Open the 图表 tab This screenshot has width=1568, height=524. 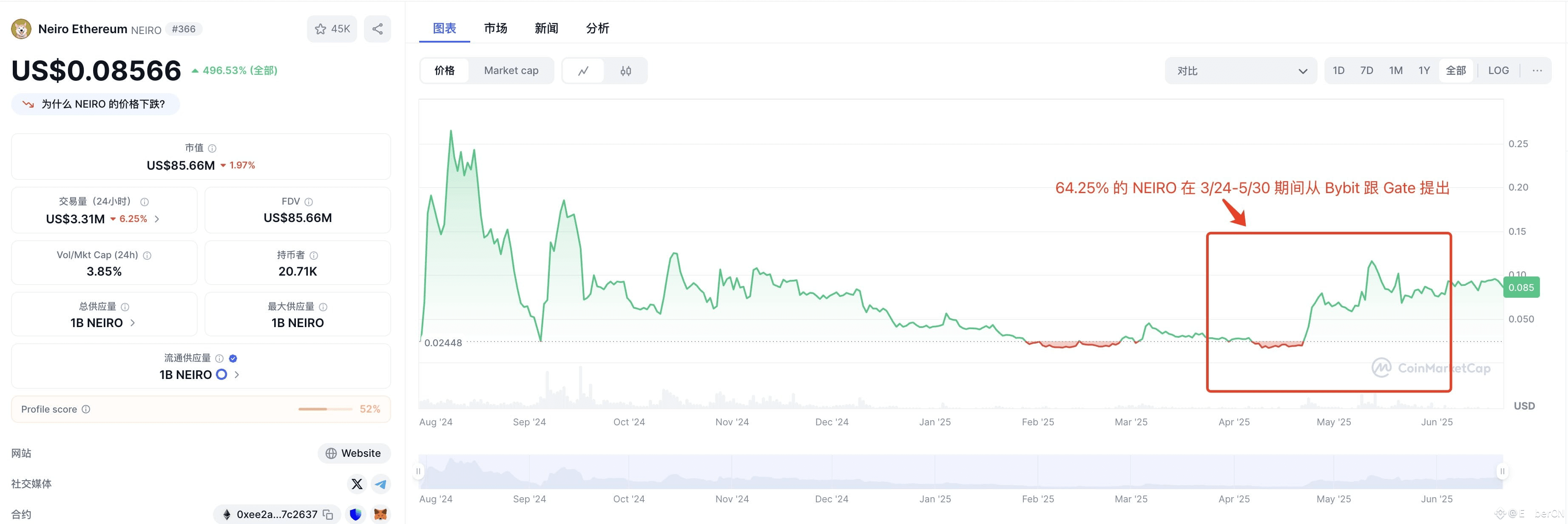click(444, 28)
